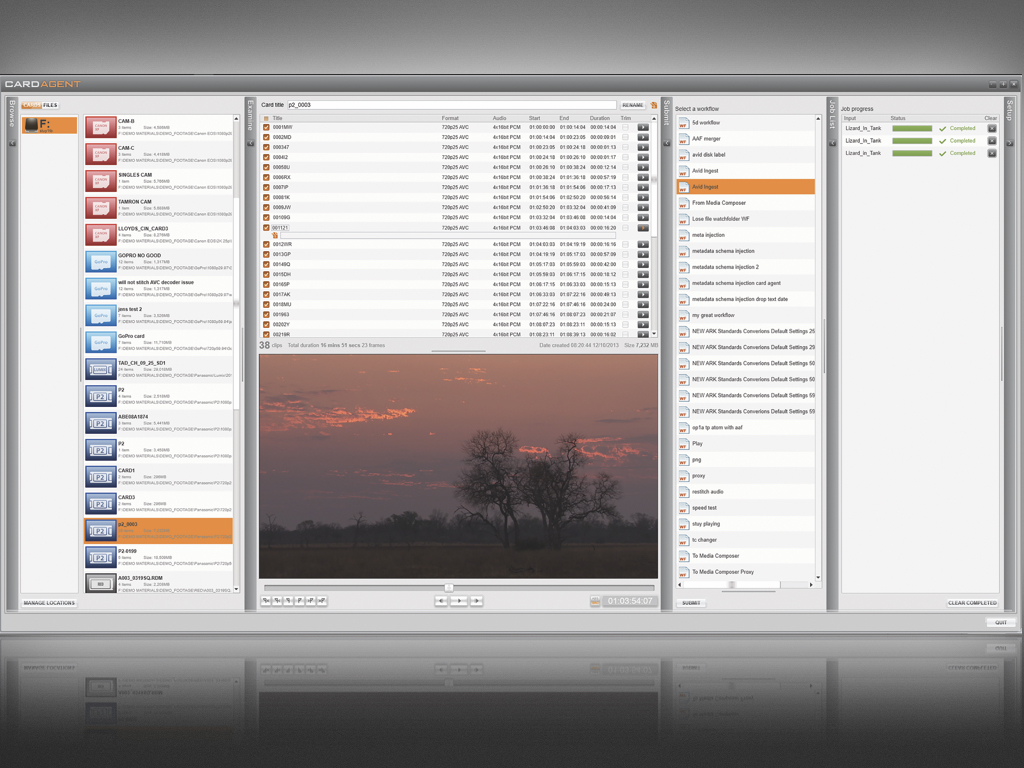
Task: Open the GOPRO NO GOOD card icon
Action: click(x=100, y=261)
